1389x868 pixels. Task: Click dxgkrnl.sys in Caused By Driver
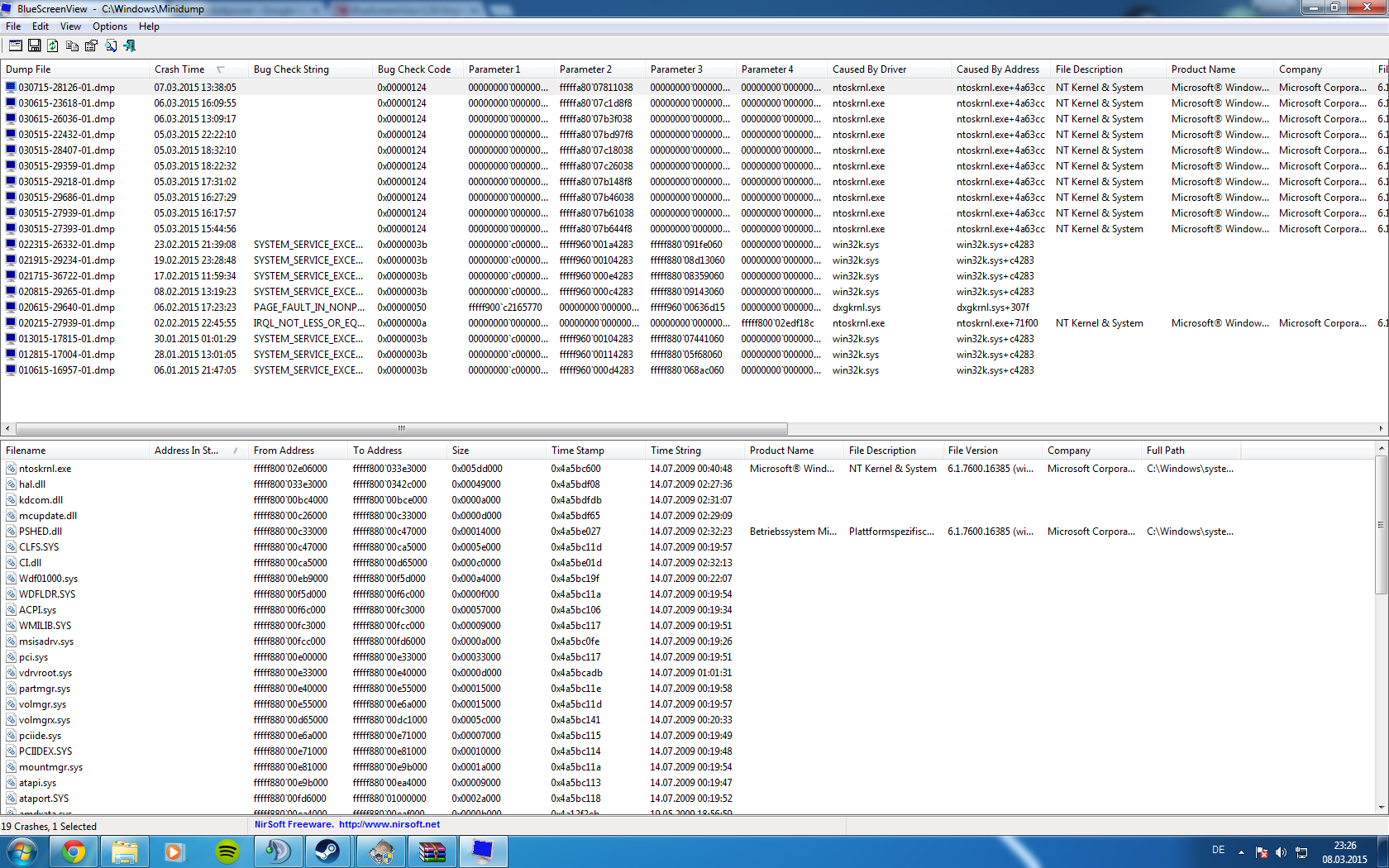857,308
